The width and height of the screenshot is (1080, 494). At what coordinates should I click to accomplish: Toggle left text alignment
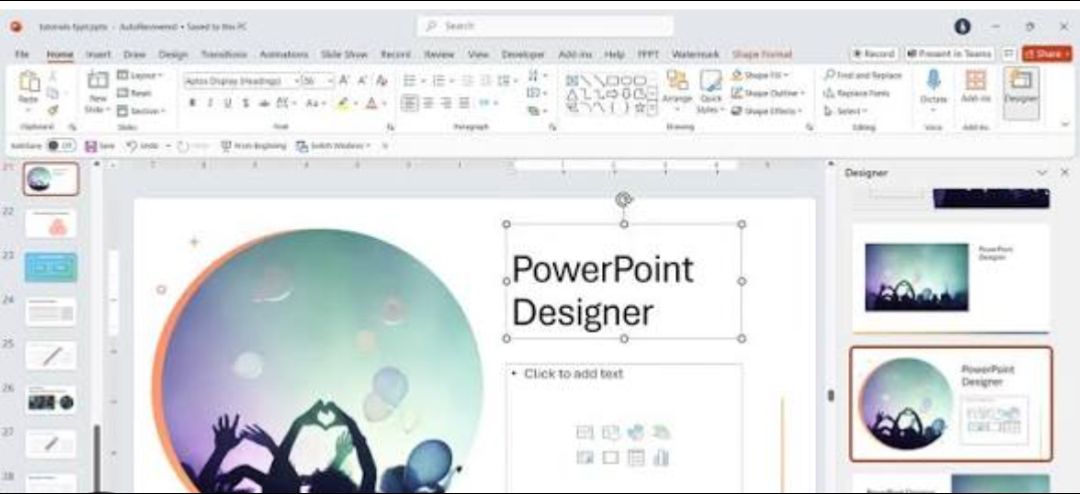click(x=410, y=103)
